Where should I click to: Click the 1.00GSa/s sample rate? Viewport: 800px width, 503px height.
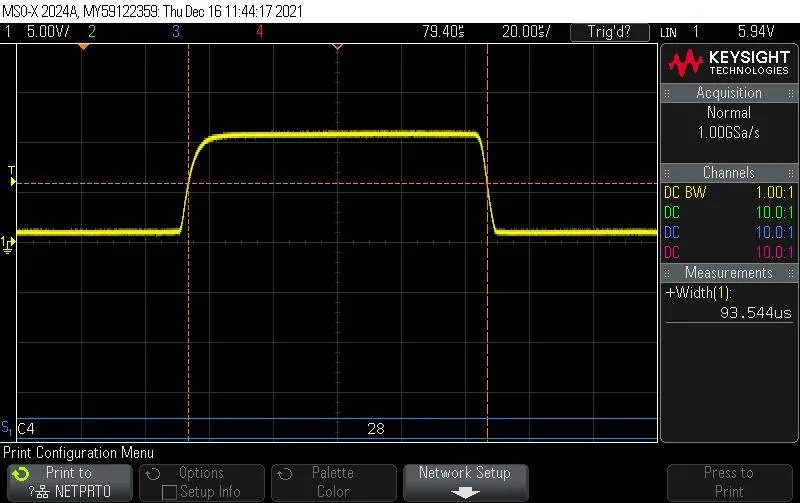click(x=729, y=133)
